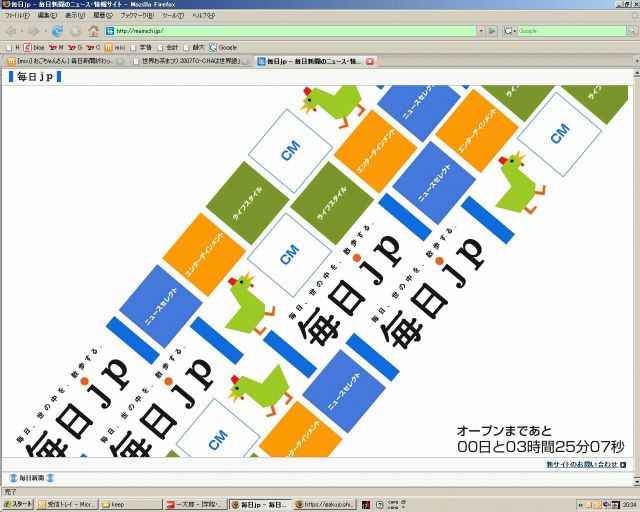
Task: Expand hidden system tray icons arrow
Action: 580,505
